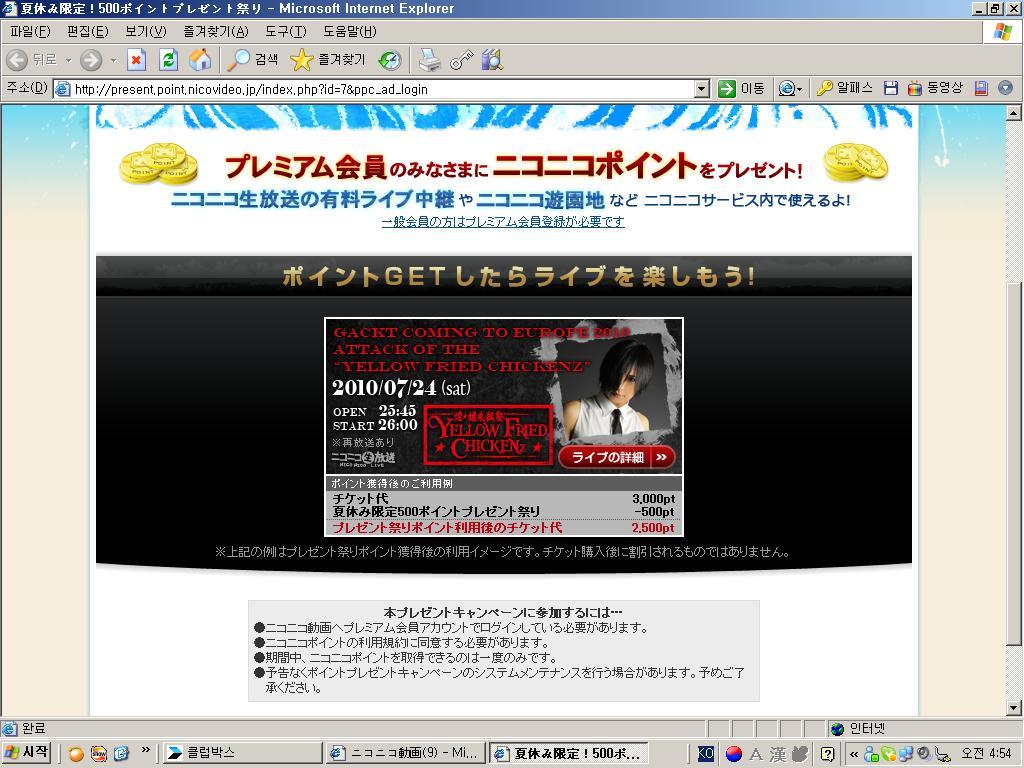Click the vertical scrollbar thumb
The width and height of the screenshot is (1024, 768).
(1014, 462)
